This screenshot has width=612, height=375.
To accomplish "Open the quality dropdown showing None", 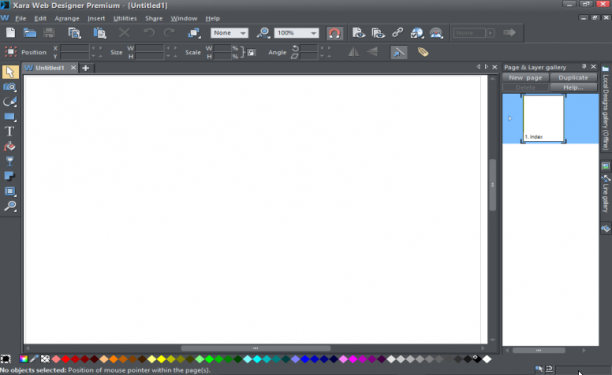I will 229,33.
